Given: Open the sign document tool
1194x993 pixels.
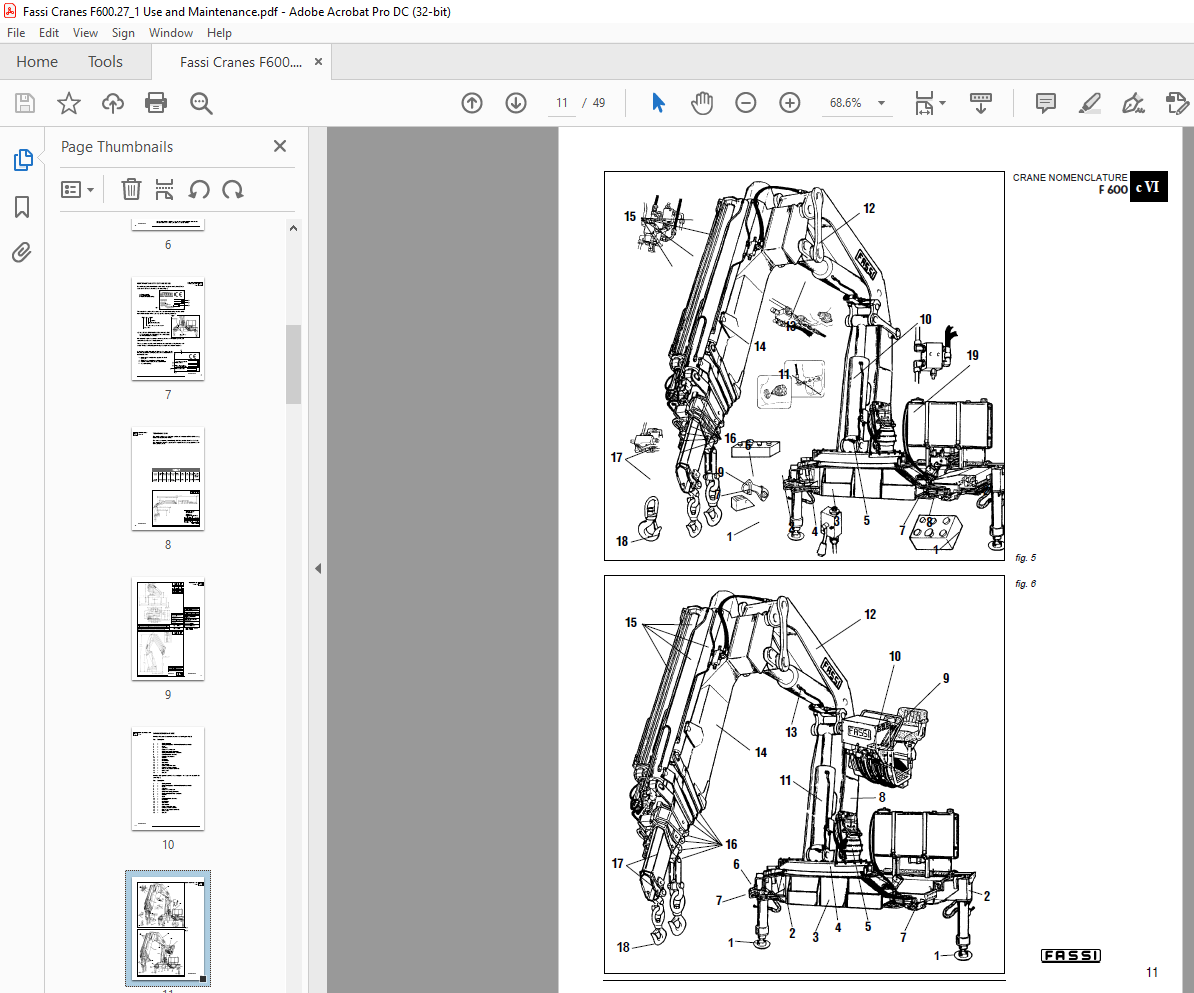Looking at the screenshot, I should point(1133,103).
